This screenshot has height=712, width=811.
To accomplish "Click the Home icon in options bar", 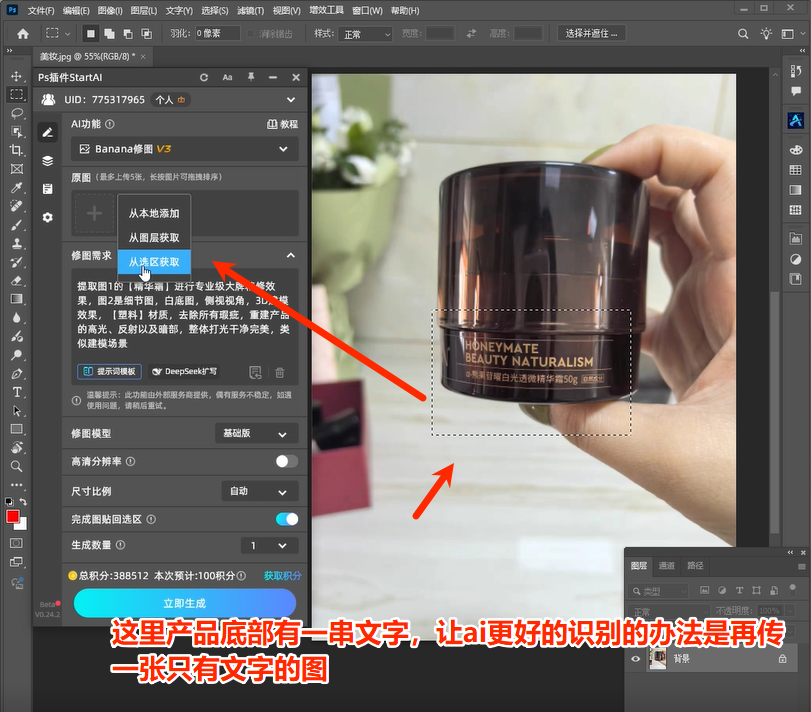I will click(x=23, y=34).
